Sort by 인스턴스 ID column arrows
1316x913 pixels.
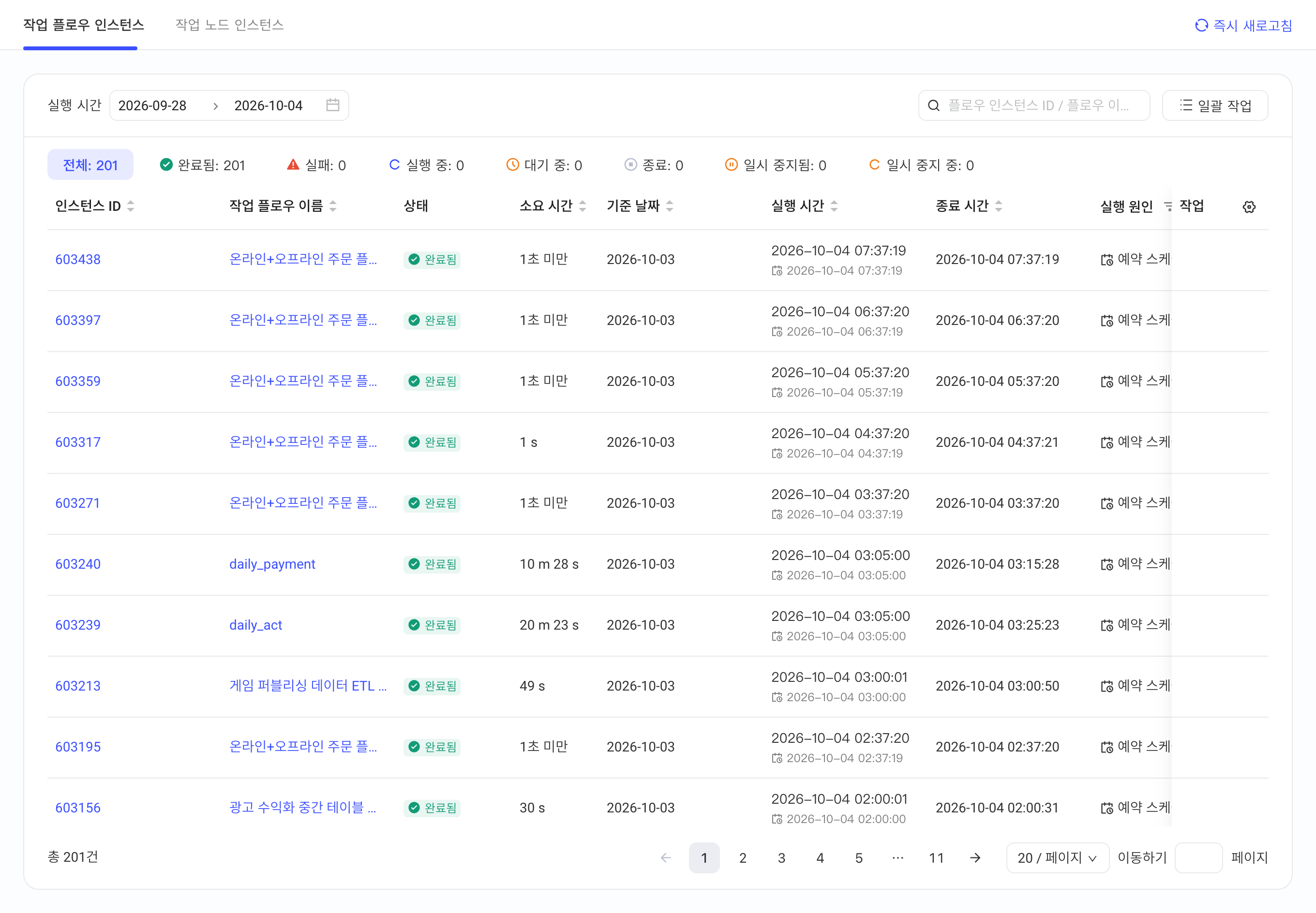click(x=131, y=206)
